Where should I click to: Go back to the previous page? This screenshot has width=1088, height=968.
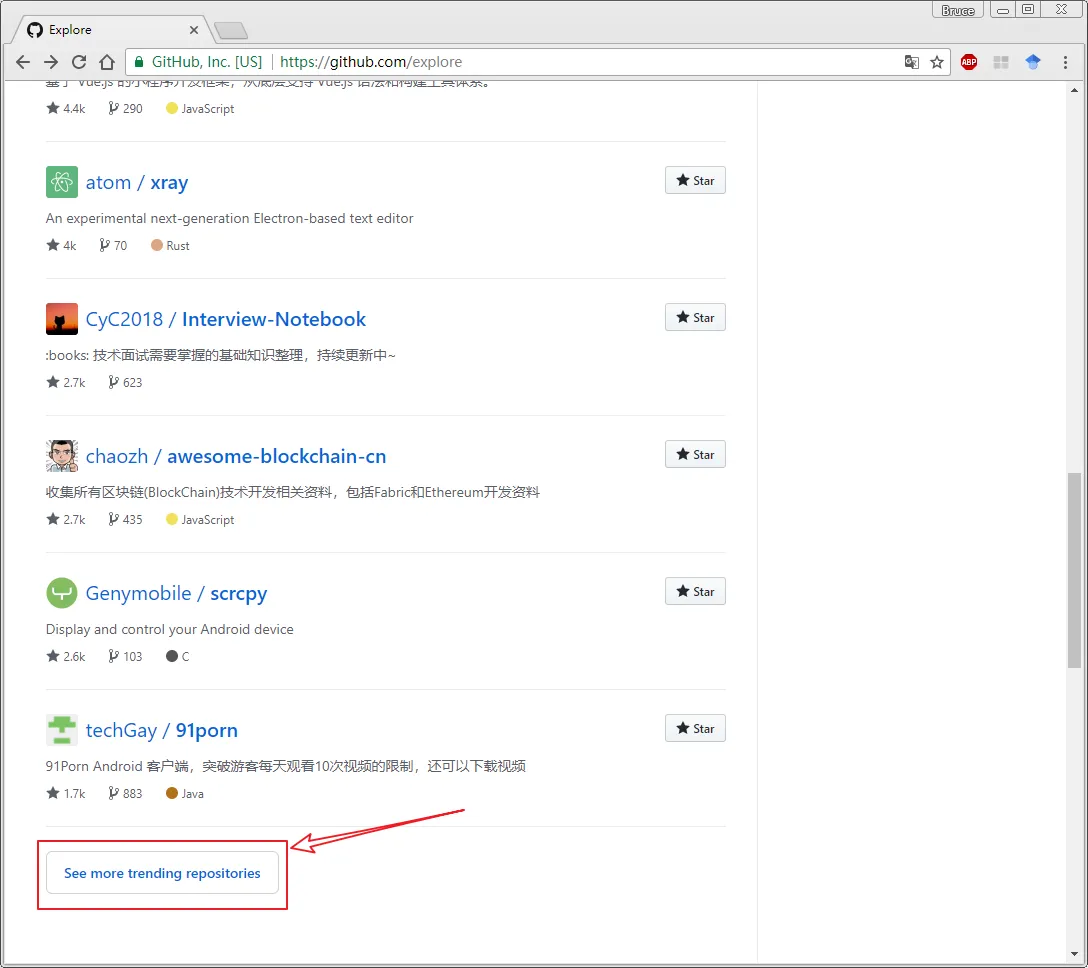(x=24, y=62)
